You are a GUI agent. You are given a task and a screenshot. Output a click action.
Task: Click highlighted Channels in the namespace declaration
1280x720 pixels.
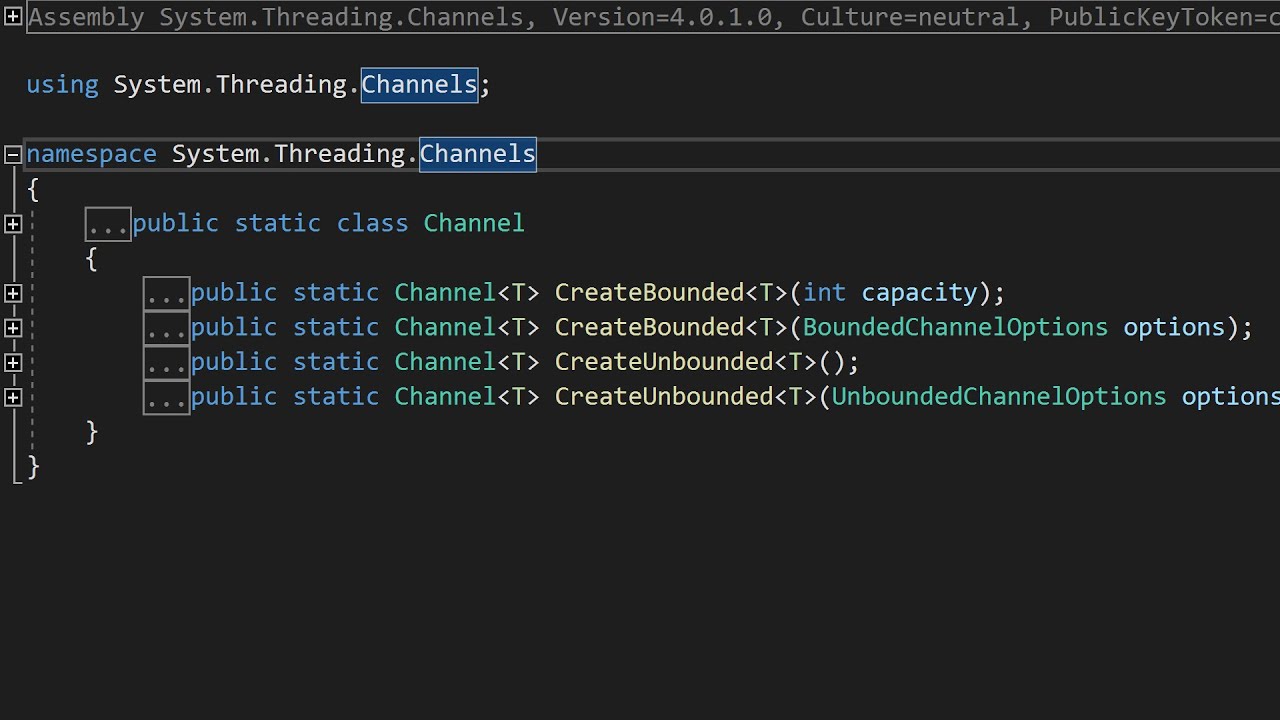[x=478, y=154]
